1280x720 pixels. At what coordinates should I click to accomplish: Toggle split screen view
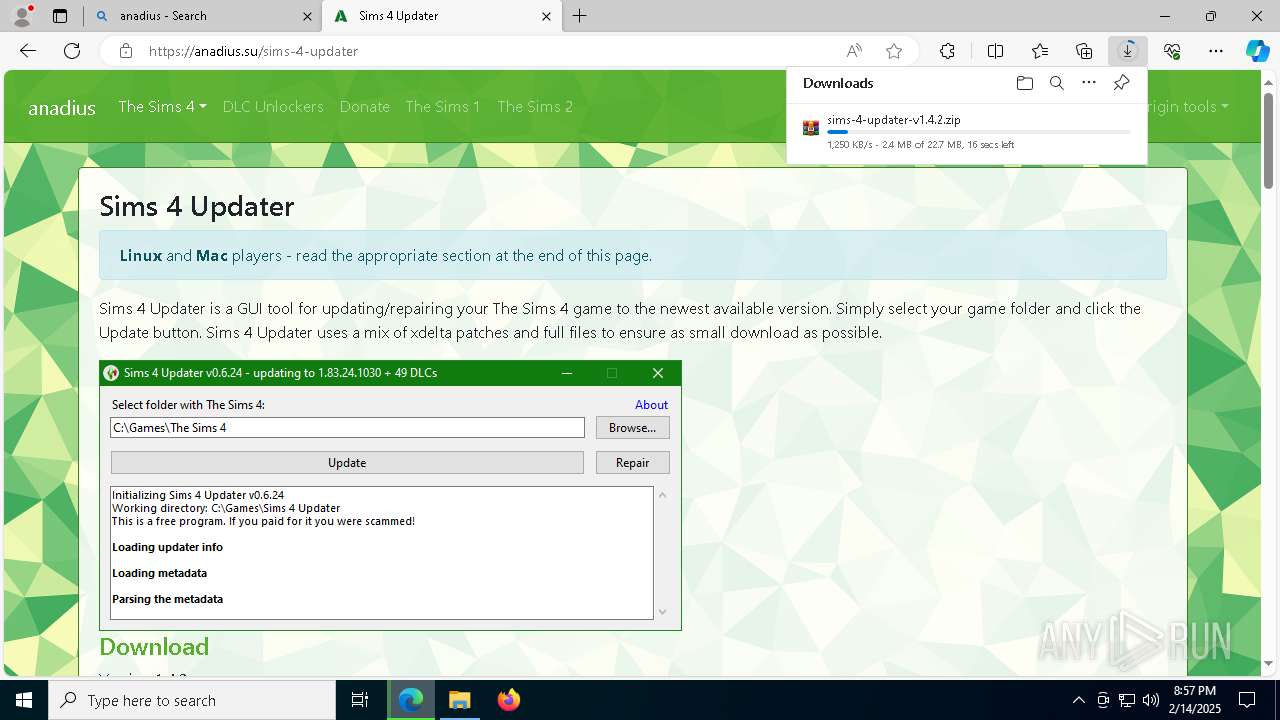pos(995,51)
